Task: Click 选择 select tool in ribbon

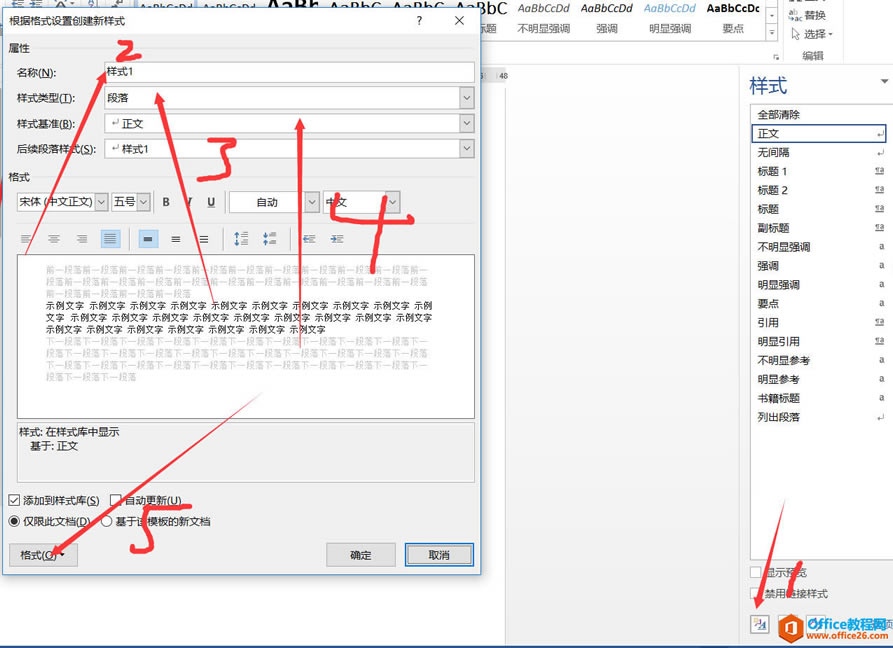Action: coord(812,35)
